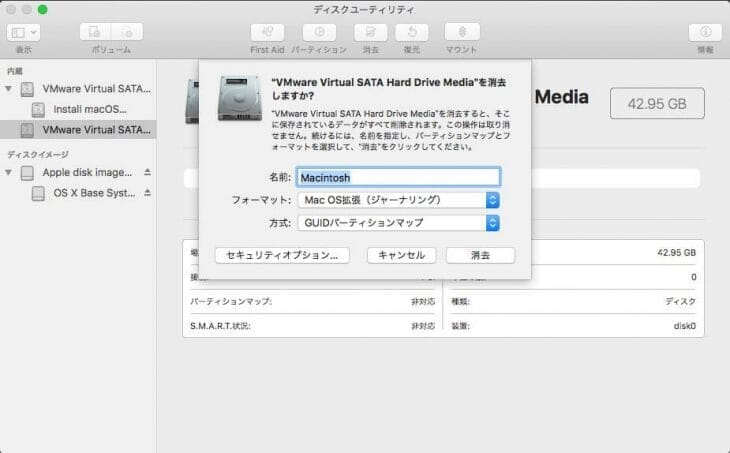Open the パーティション (Partition) toolbar tool

pos(319,32)
